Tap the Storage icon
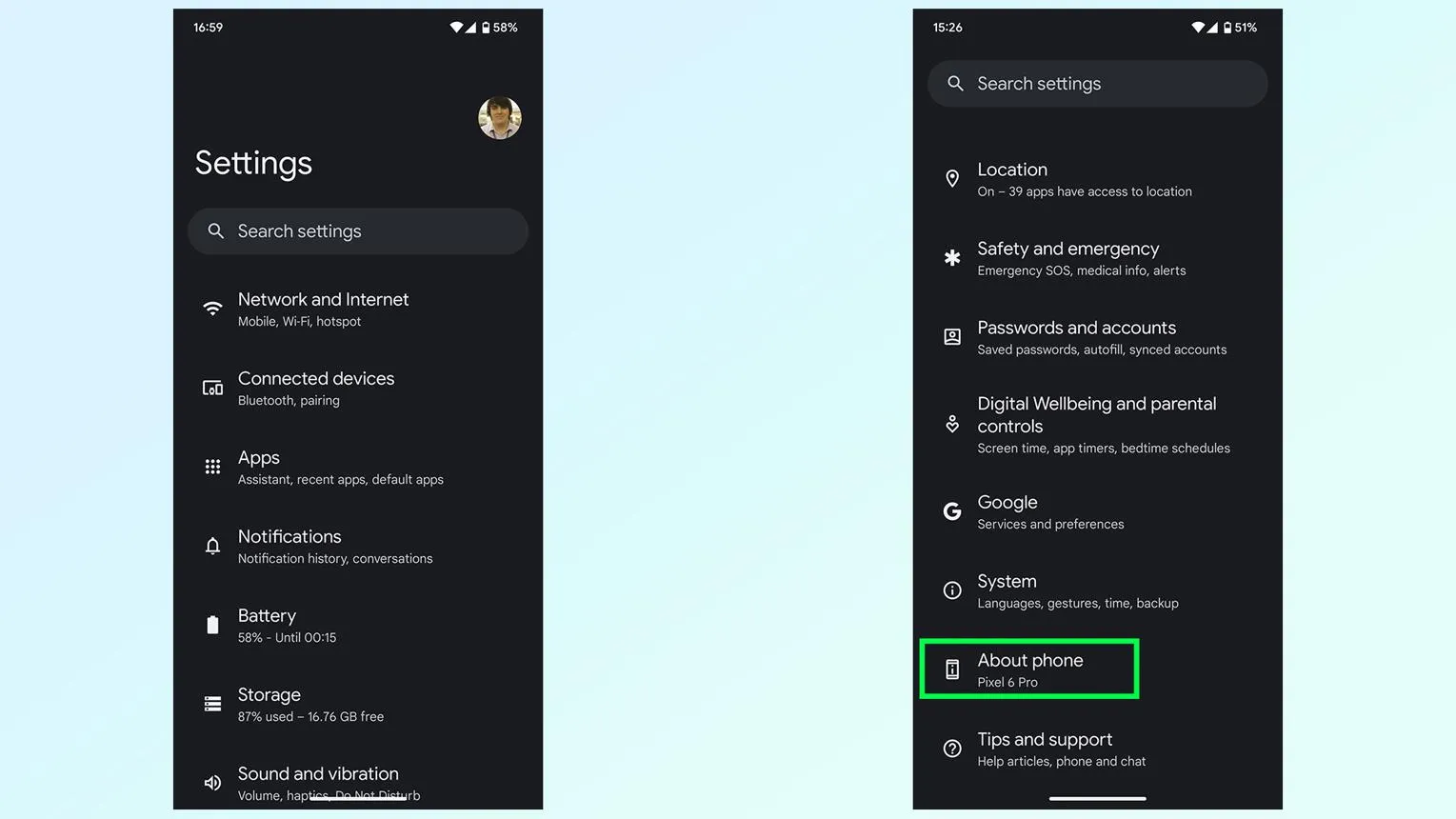The width and height of the screenshot is (1456, 819). pyautogui.click(x=212, y=704)
